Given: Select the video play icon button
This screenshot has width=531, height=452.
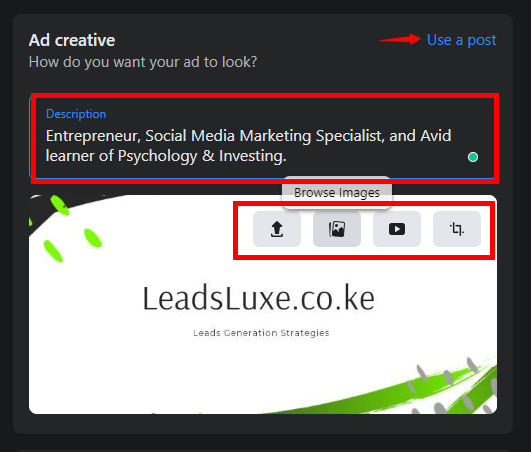Looking at the screenshot, I should [397, 229].
